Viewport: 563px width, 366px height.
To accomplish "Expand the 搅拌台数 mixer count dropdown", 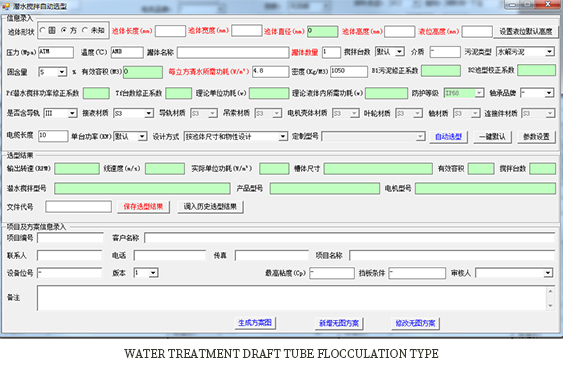I will point(390,52).
